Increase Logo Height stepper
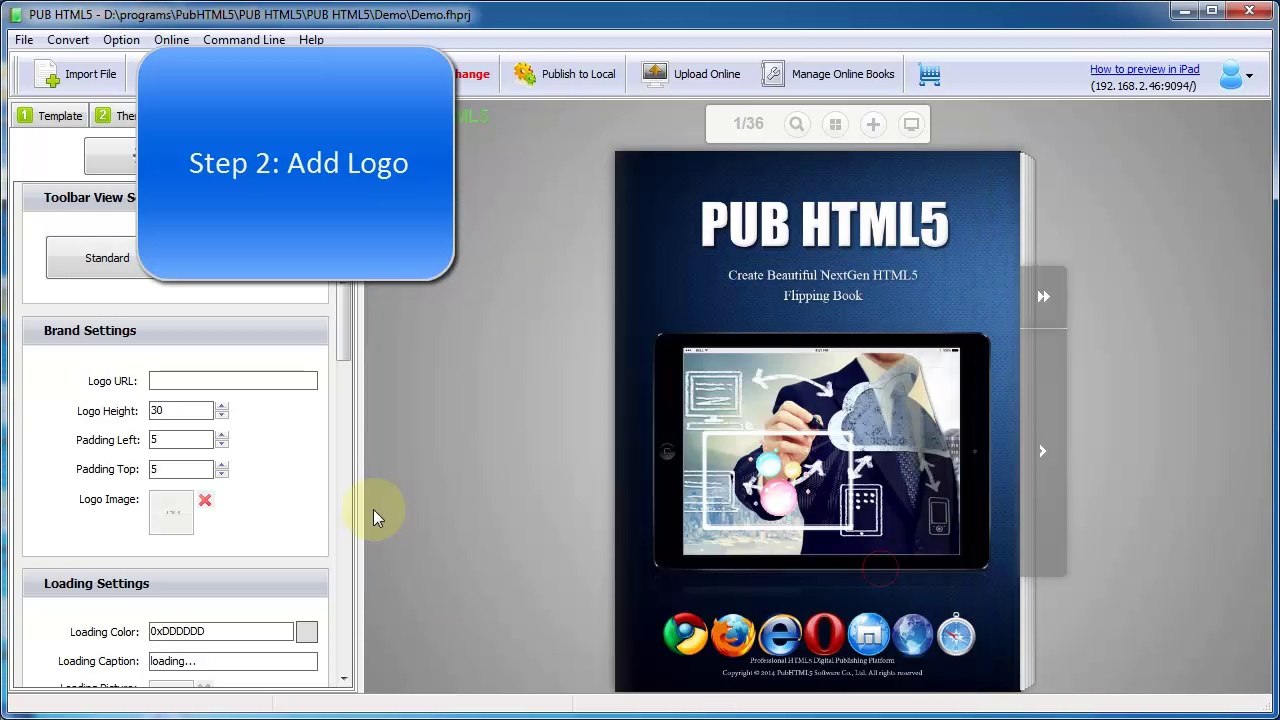 [222, 406]
